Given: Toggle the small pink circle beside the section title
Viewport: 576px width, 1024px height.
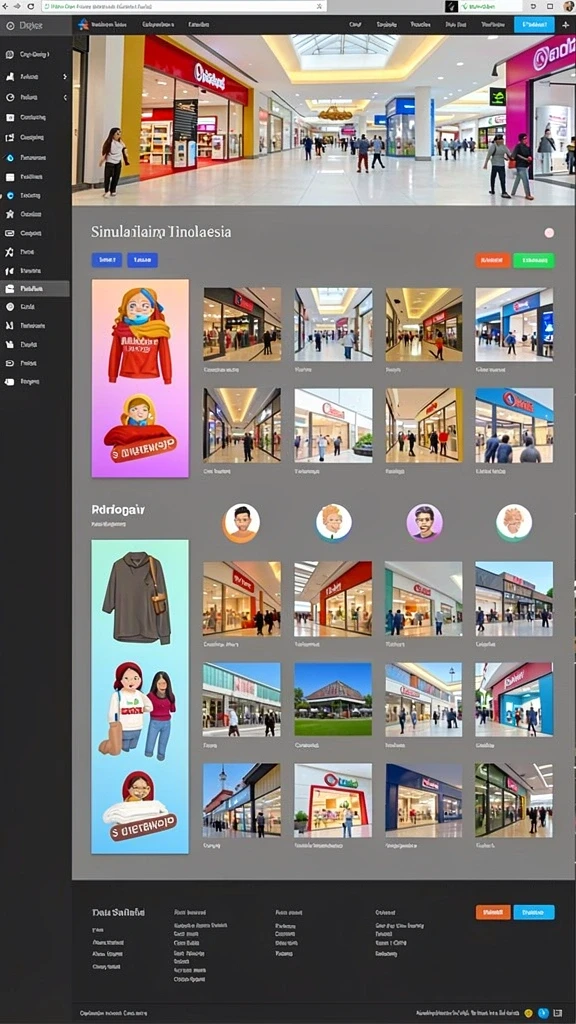Looking at the screenshot, I should pos(549,233).
